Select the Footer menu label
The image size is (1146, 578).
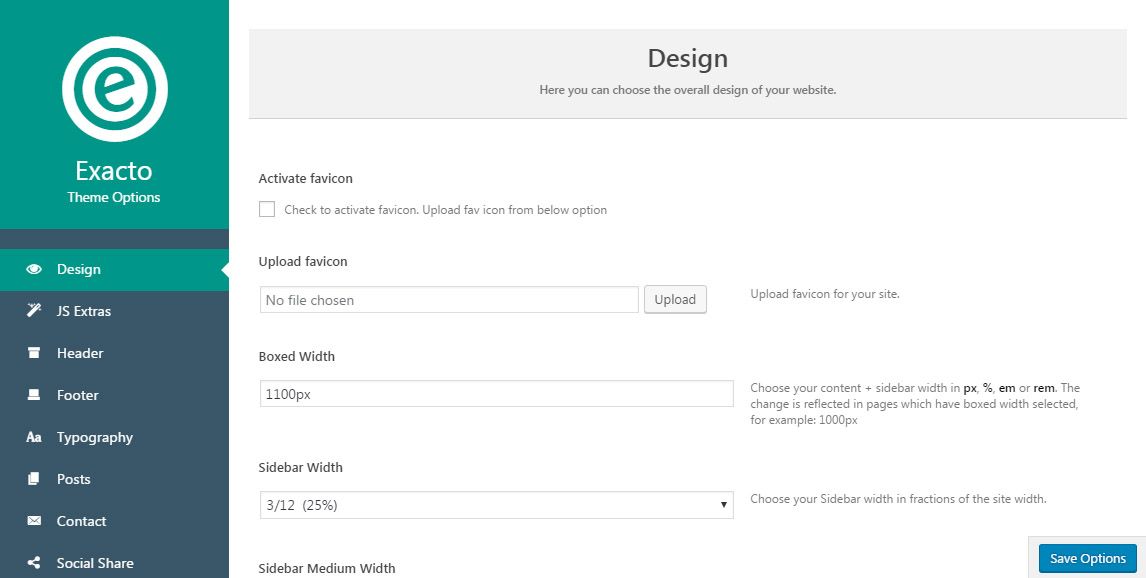(78, 395)
